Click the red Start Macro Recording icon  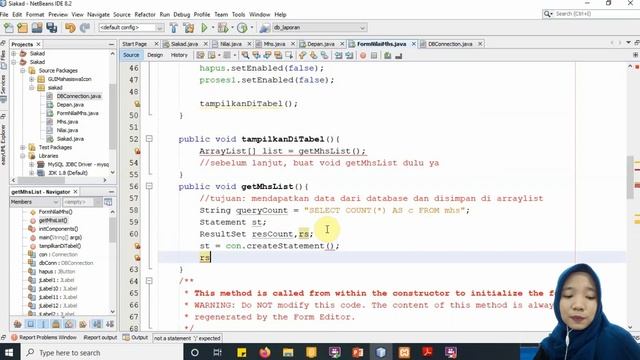[x=363, y=55]
